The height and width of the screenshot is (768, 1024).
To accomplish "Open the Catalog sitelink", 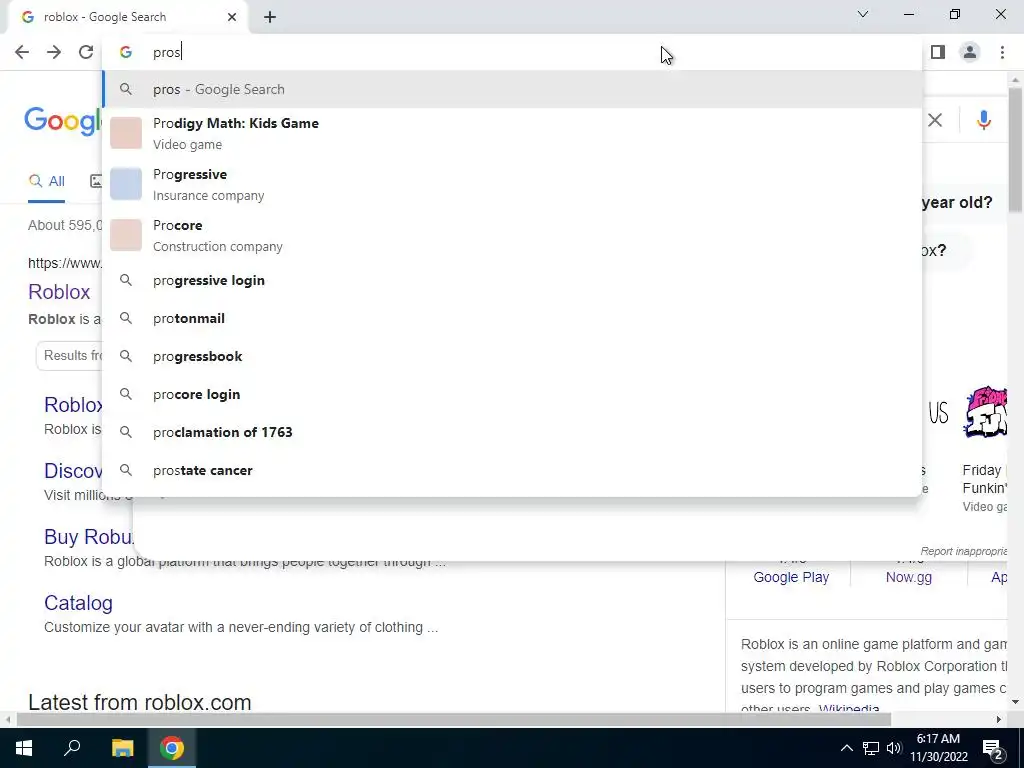I will (78, 603).
